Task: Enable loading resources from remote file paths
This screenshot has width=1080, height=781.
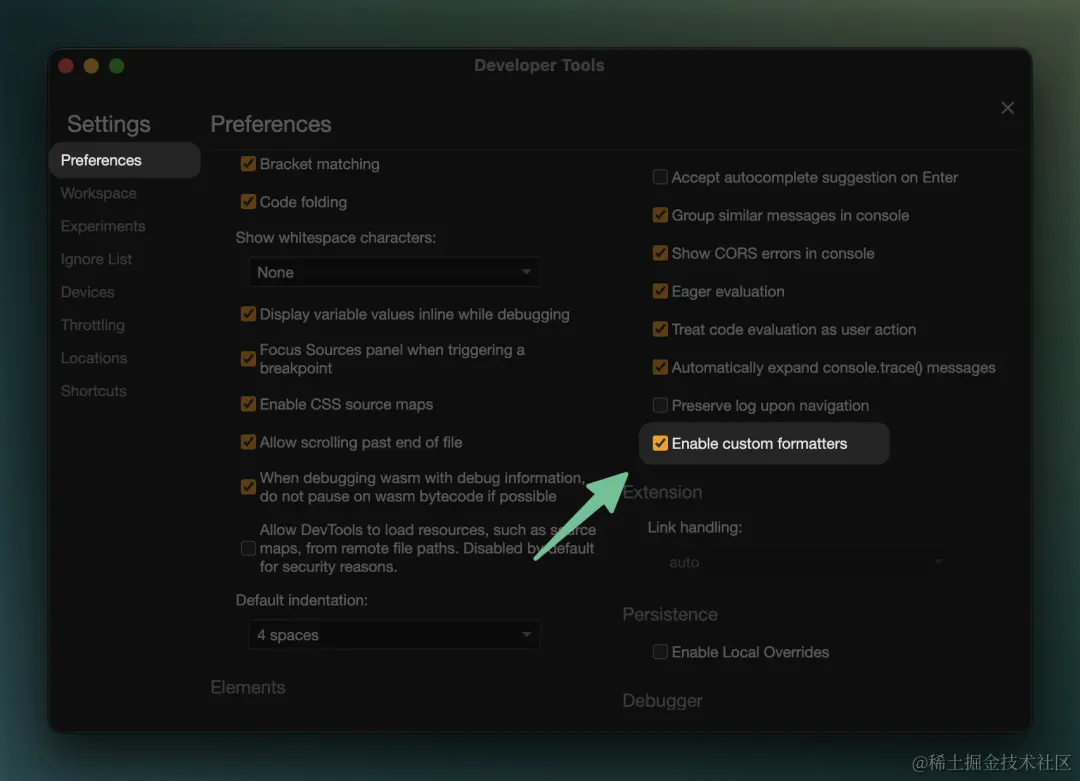Action: (248, 548)
